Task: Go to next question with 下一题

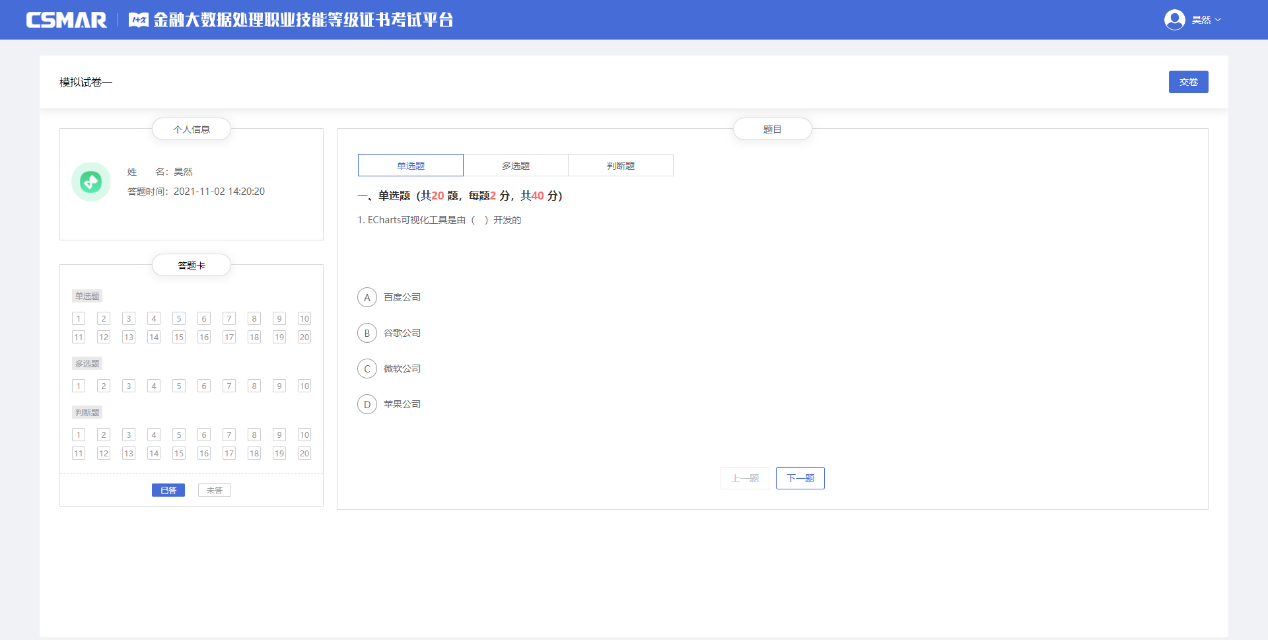Action: [x=800, y=479]
